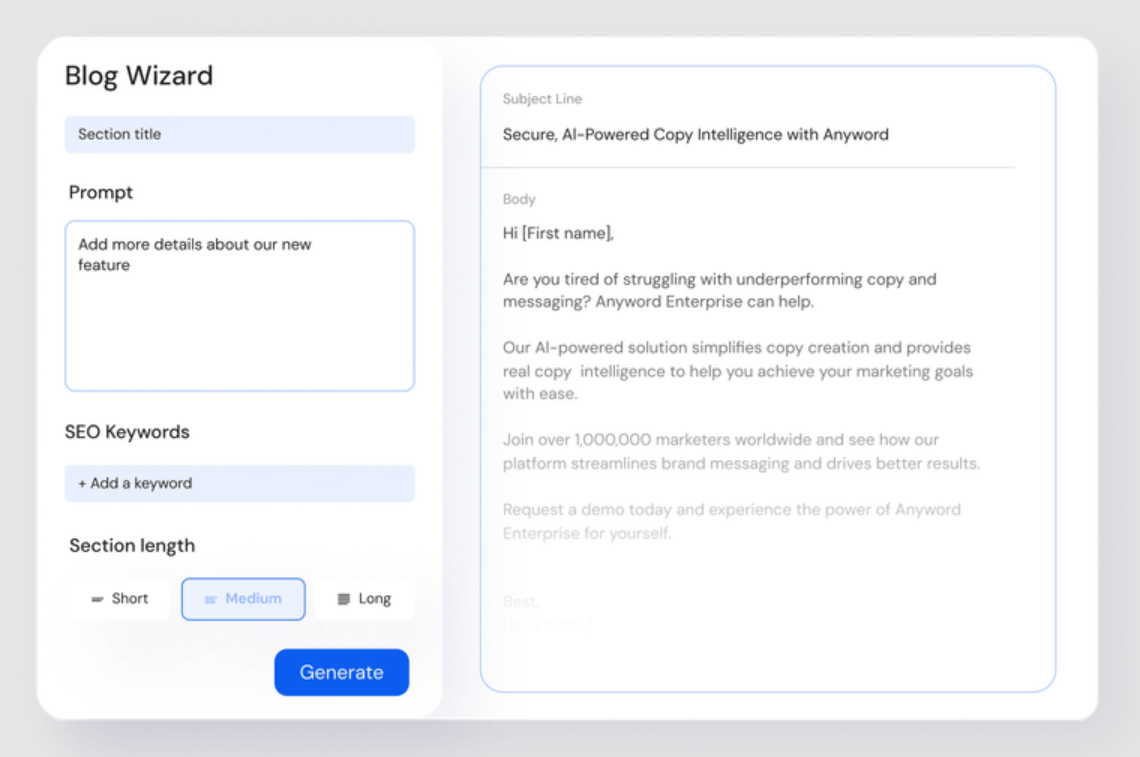The image size is (1140, 757).
Task: Click the Medium length lines icon
Action: pyautogui.click(x=210, y=599)
